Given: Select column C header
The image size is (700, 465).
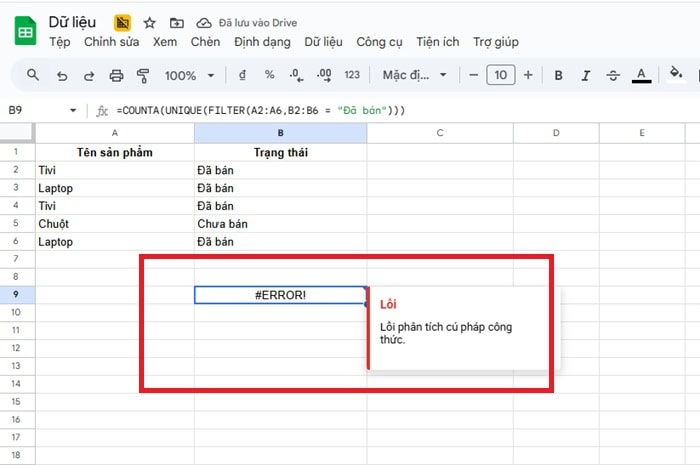Looking at the screenshot, I should tap(440, 133).
